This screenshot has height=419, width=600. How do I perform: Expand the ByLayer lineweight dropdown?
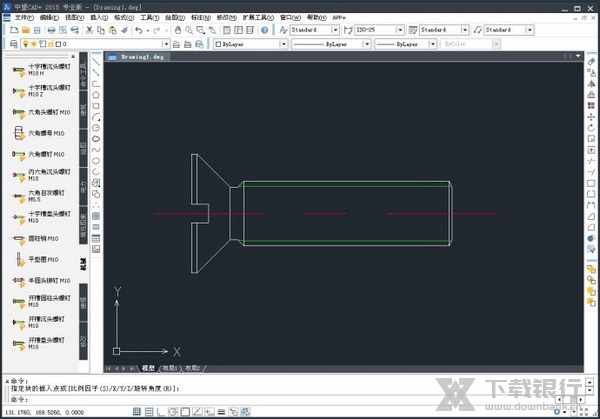[432, 44]
